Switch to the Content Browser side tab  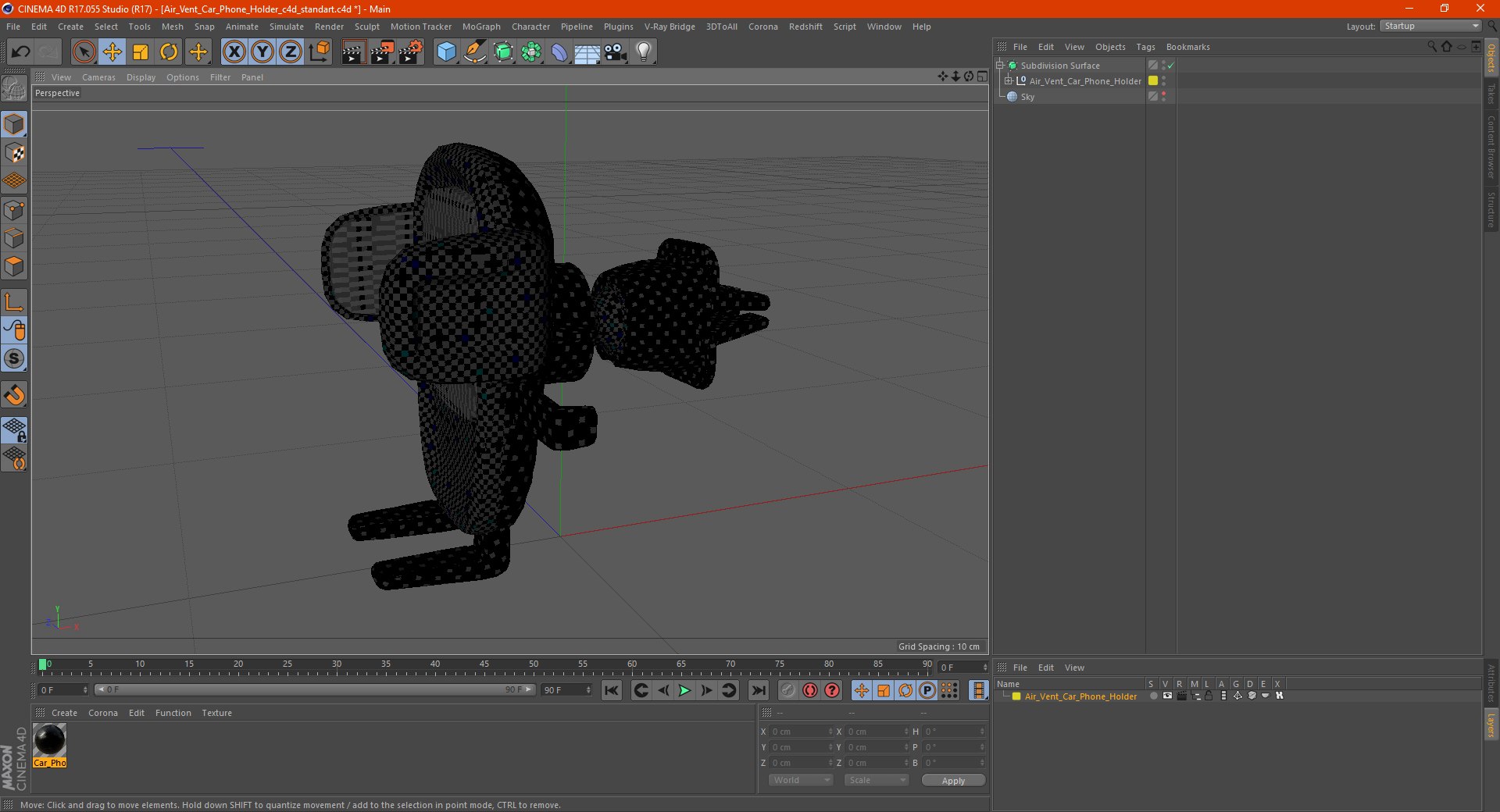[1491, 147]
